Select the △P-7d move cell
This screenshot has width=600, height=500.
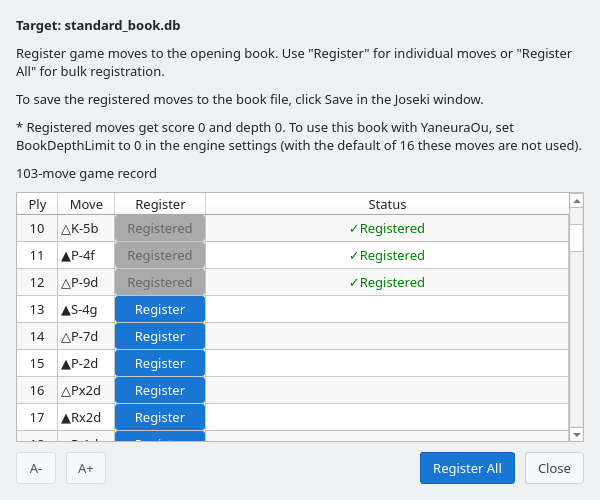pyautogui.click(x=86, y=336)
